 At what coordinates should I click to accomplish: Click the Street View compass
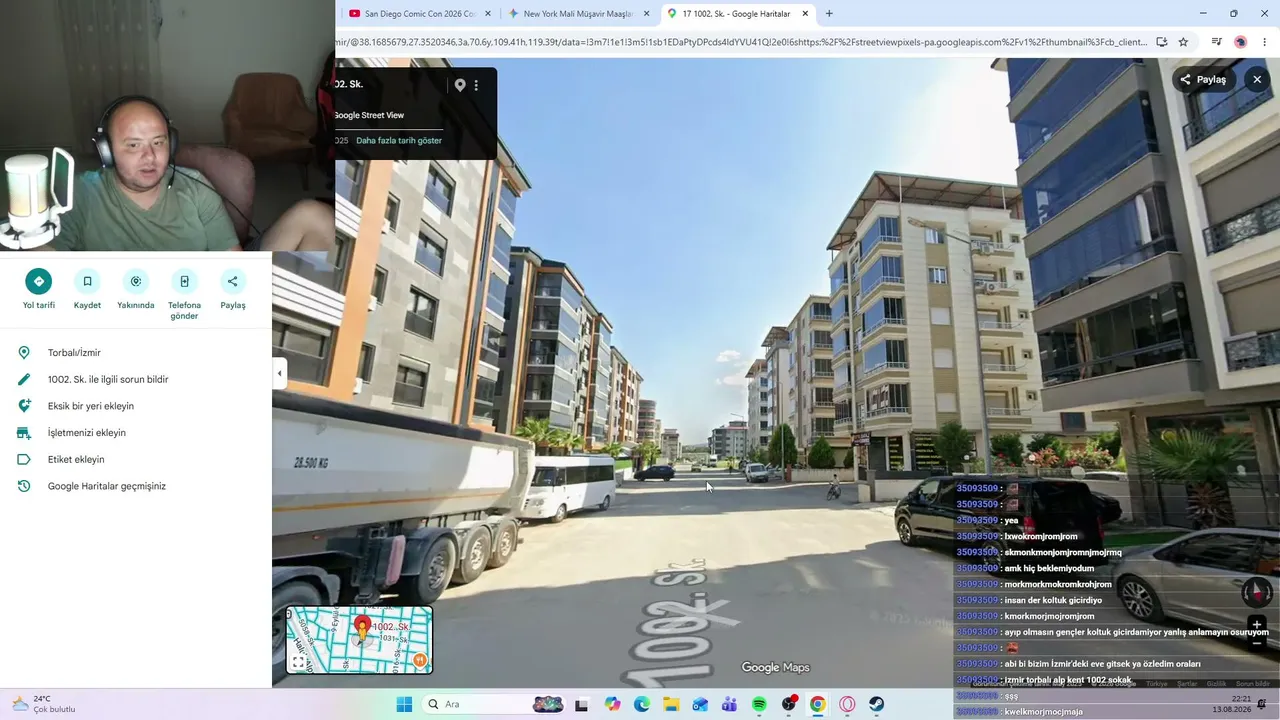click(1257, 592)
